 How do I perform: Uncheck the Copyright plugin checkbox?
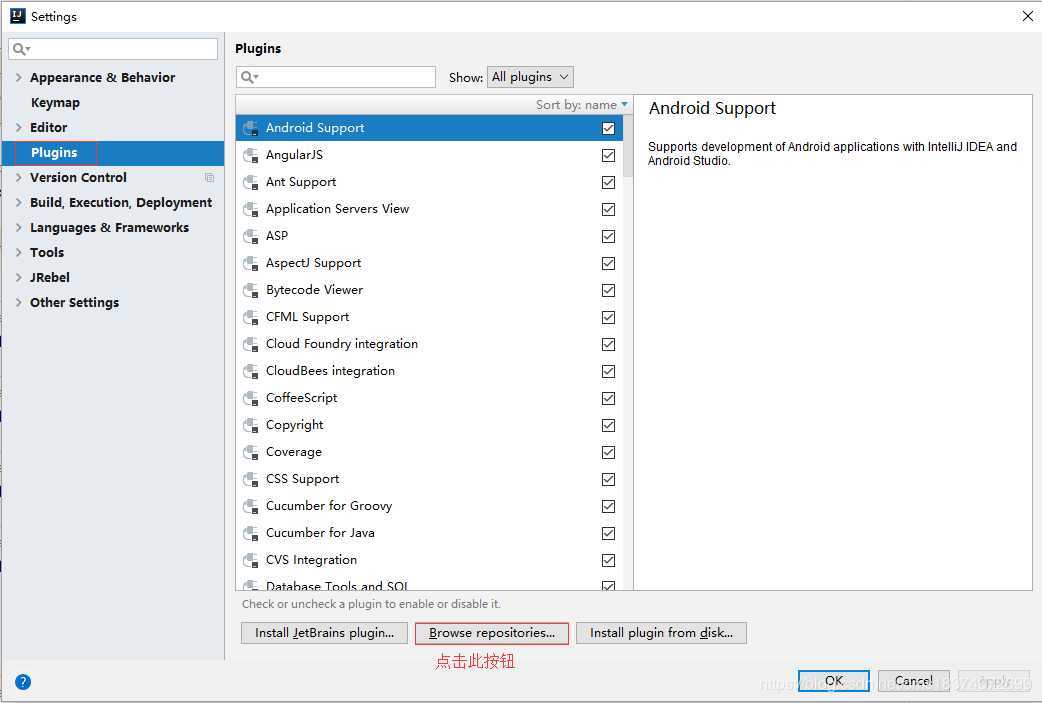click(608, 425)
